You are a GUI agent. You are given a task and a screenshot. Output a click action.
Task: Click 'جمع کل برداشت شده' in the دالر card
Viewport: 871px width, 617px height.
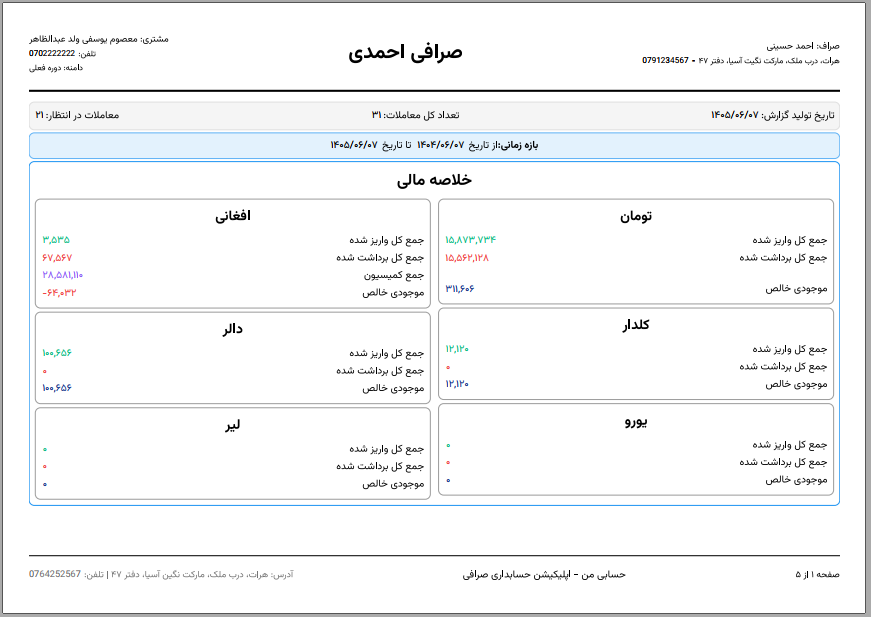click(380, 370)
